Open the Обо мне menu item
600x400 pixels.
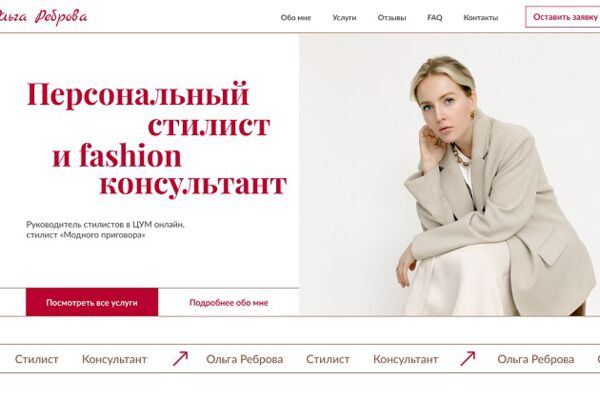[296, 18]
